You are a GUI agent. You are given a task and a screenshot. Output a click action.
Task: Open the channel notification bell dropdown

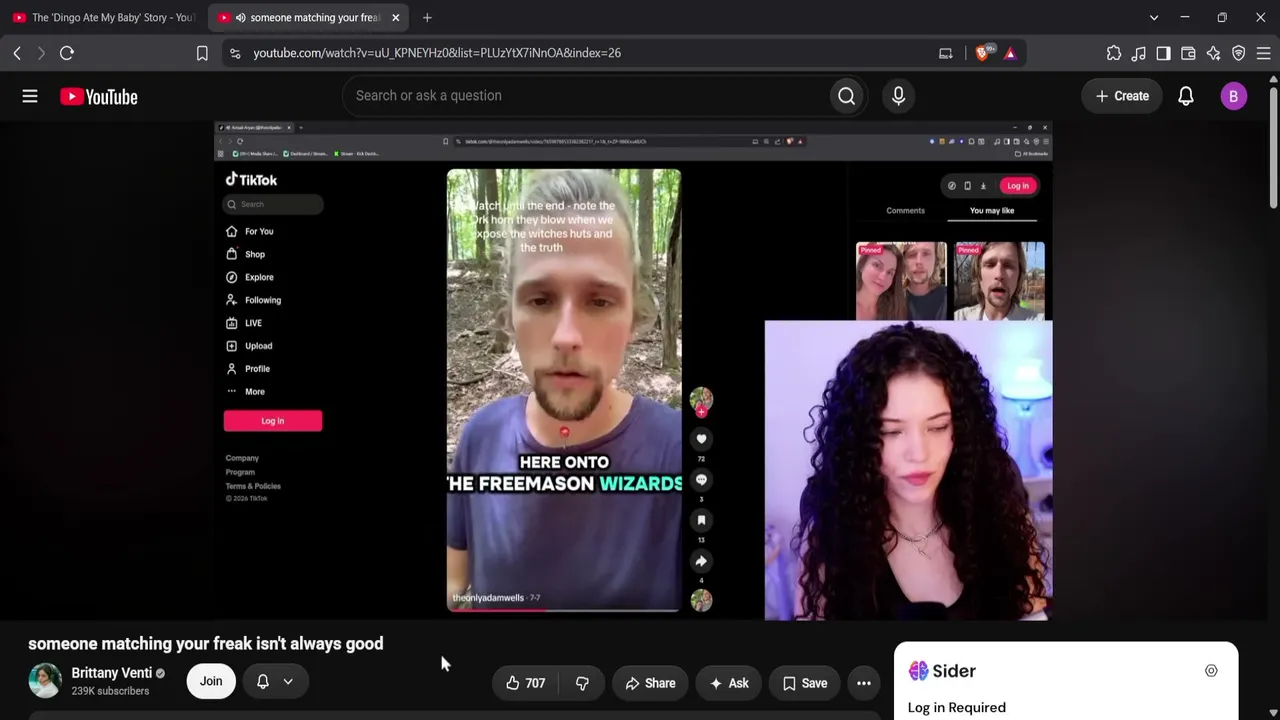pos(275,681)
